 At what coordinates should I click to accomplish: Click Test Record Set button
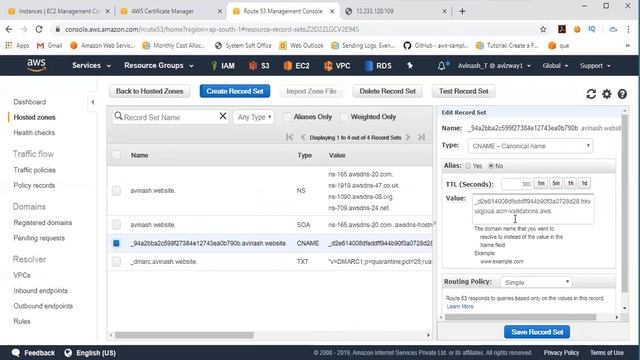click(x=463, y=91)
